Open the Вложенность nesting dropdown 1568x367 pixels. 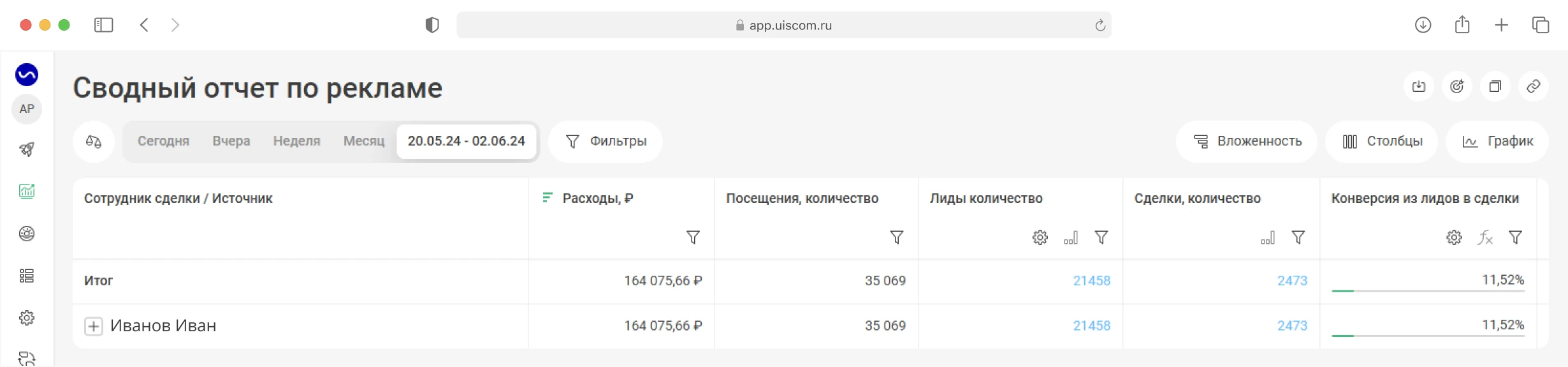(1247, 141)
